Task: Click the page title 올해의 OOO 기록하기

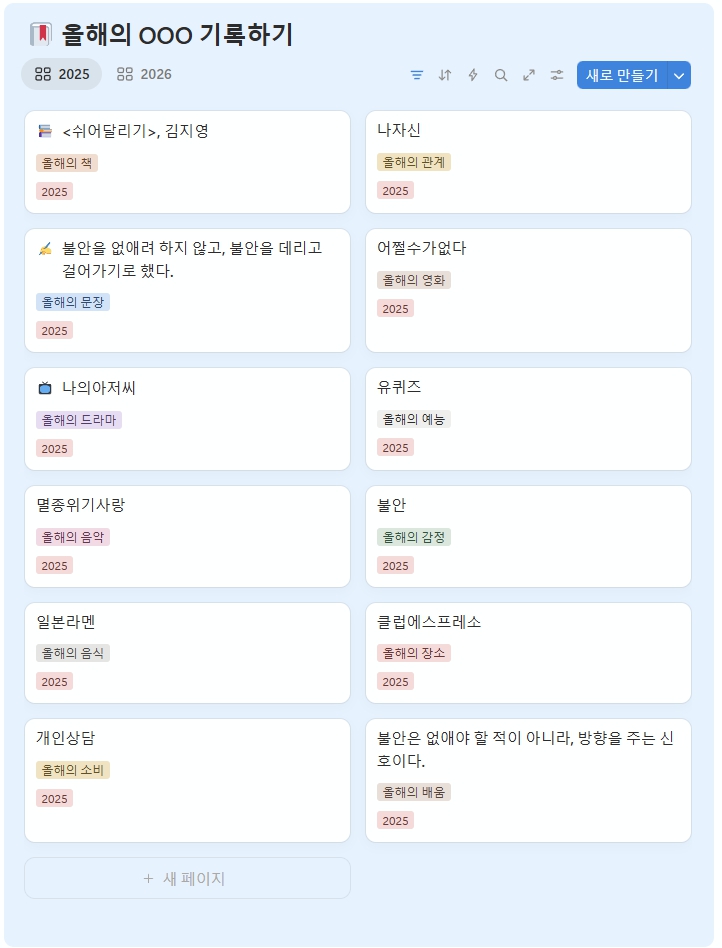Action: coord(177,35)
